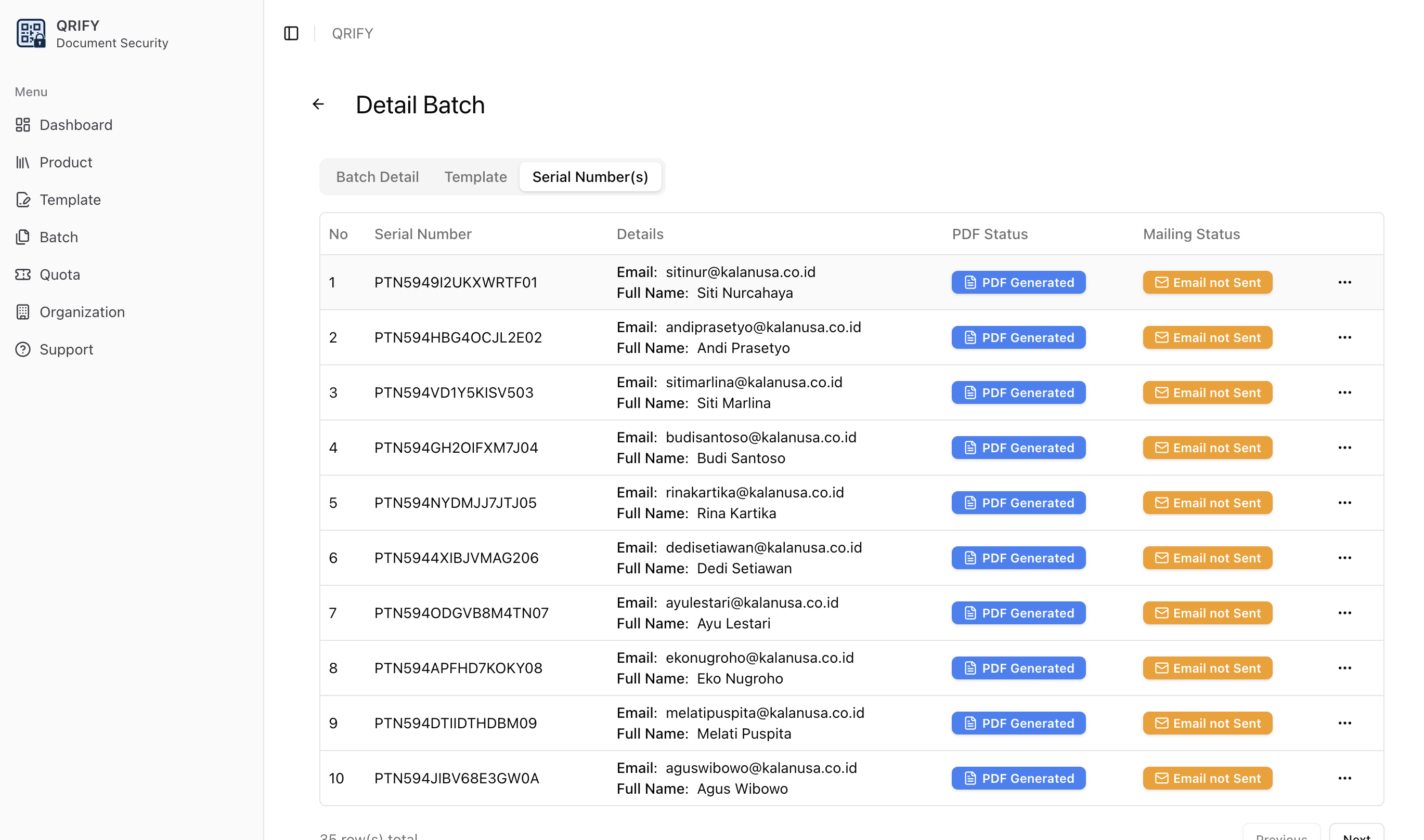Open the actions menu for PTN5949I2UKXWRTF01
Image resolution: width=1424 pixels, height=840 pixels.
(x=1345, y=282)
